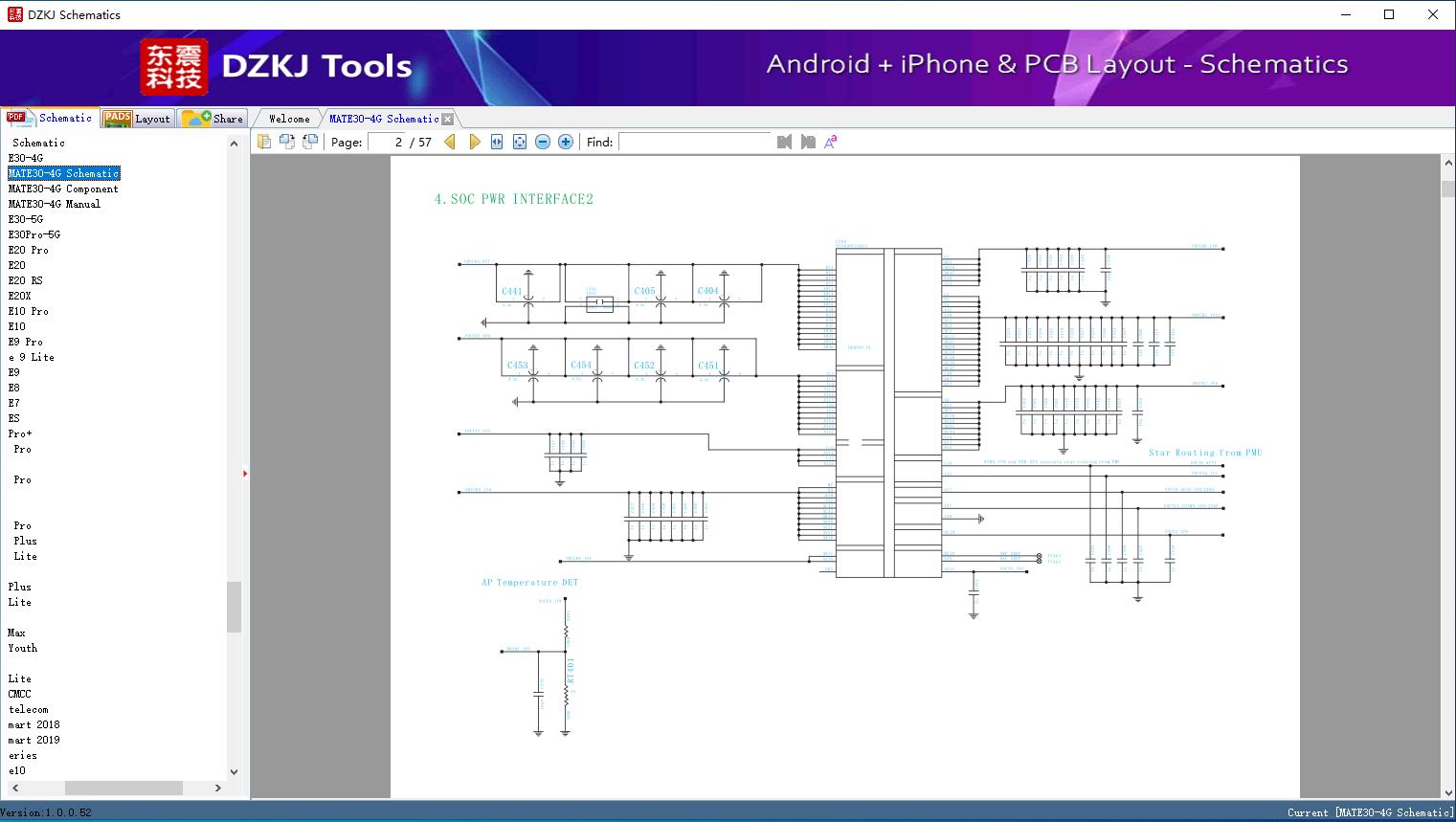Click the Find search box
This screenshot has width=1456, height=822.
click(695, 142)
